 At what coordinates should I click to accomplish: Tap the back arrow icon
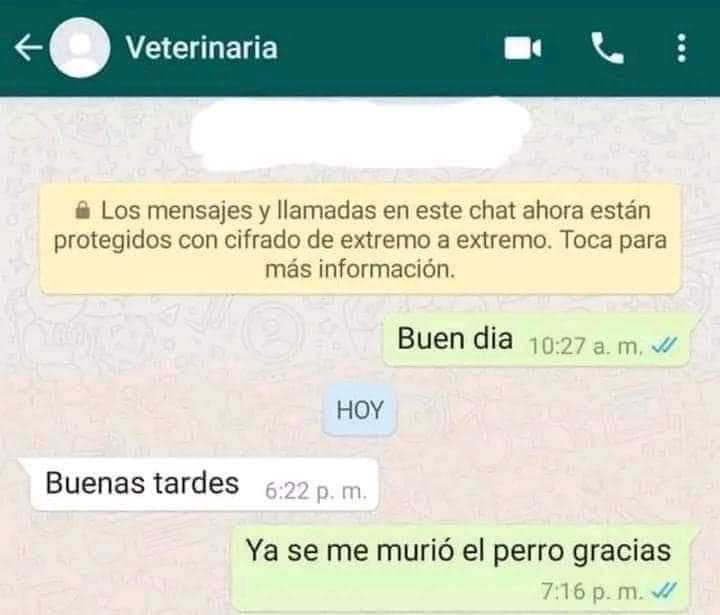[28, 47]
